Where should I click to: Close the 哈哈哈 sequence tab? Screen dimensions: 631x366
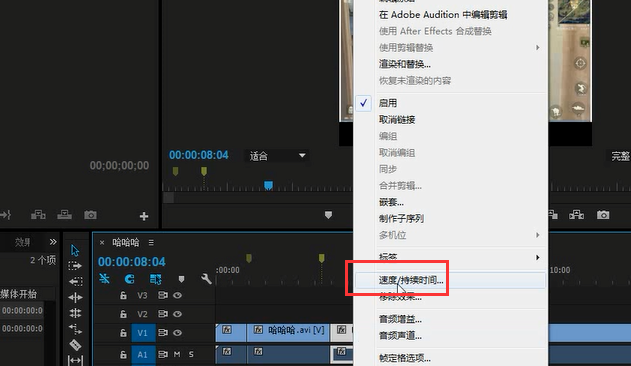pyautogui.click(x=102, y=242)
